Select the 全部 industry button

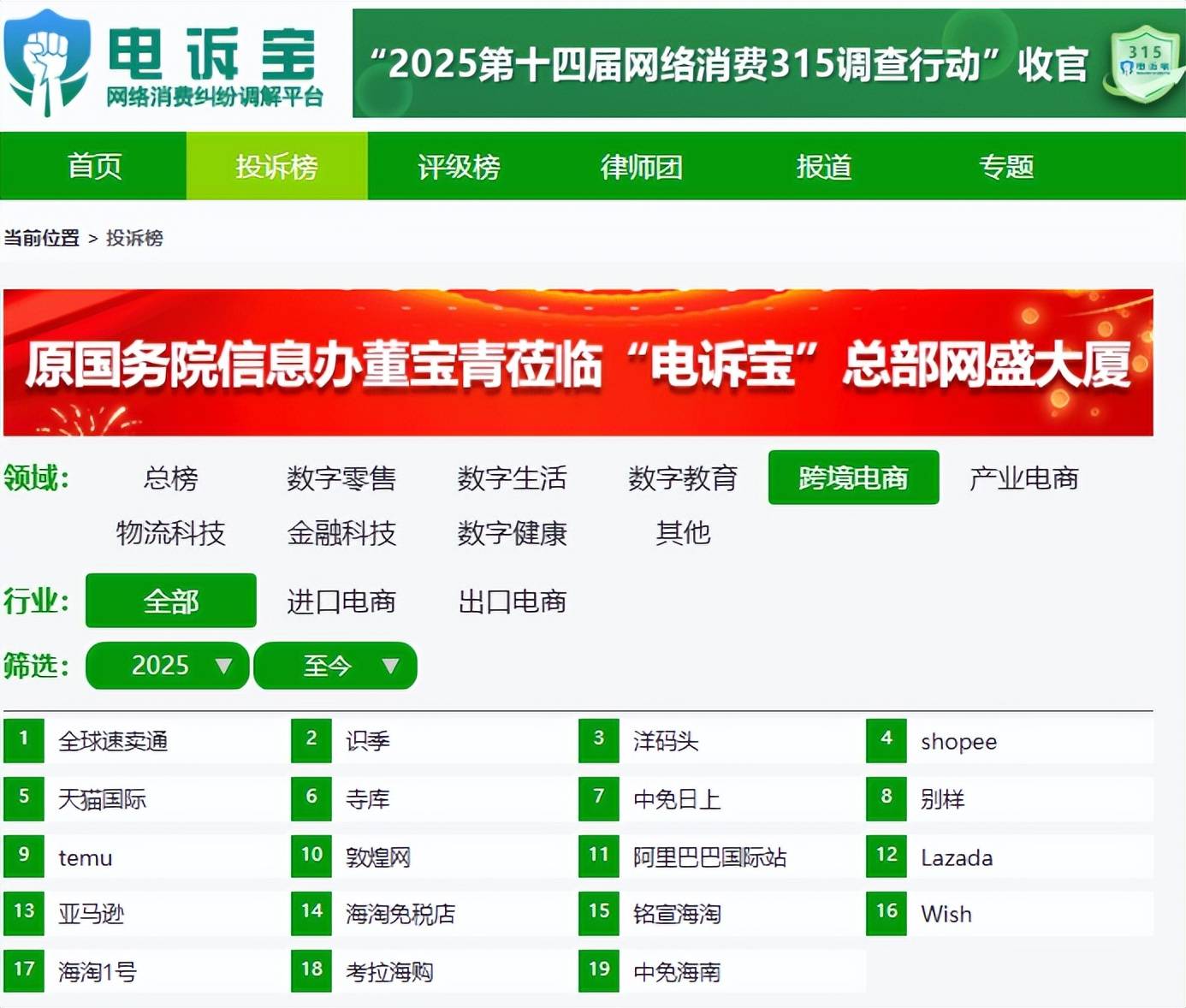[x=171, y=602]
